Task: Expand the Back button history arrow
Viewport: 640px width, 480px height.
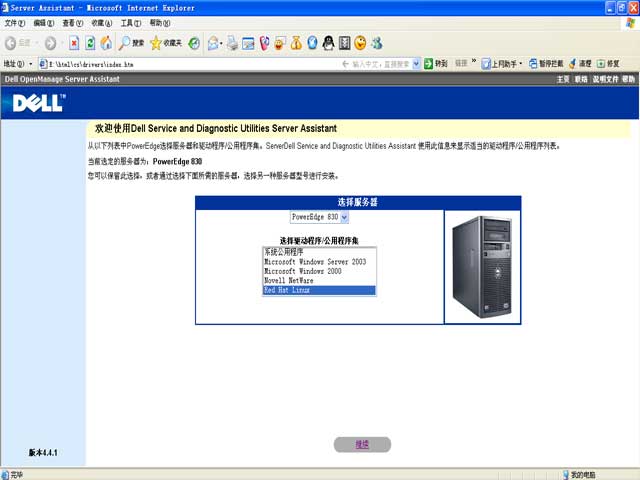Action: 36,43
